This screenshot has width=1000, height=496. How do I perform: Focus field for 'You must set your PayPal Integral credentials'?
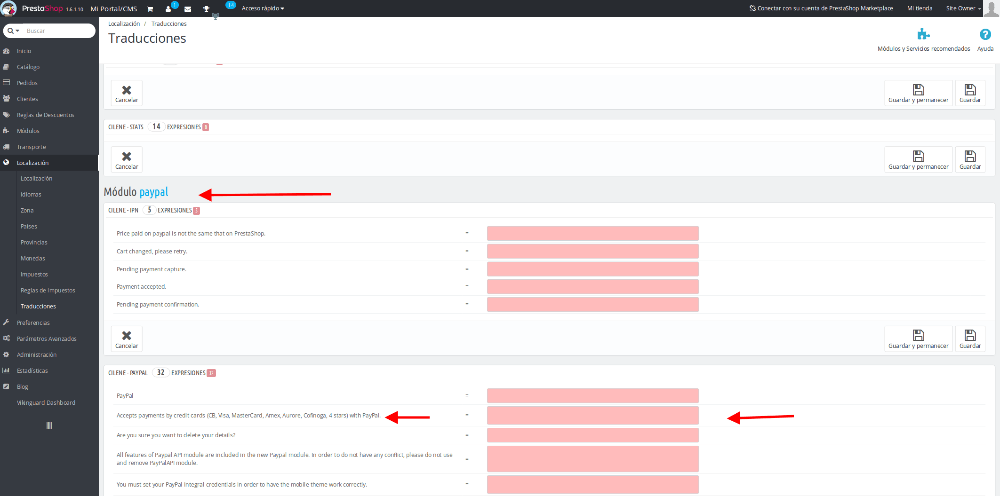coord(592,484)
